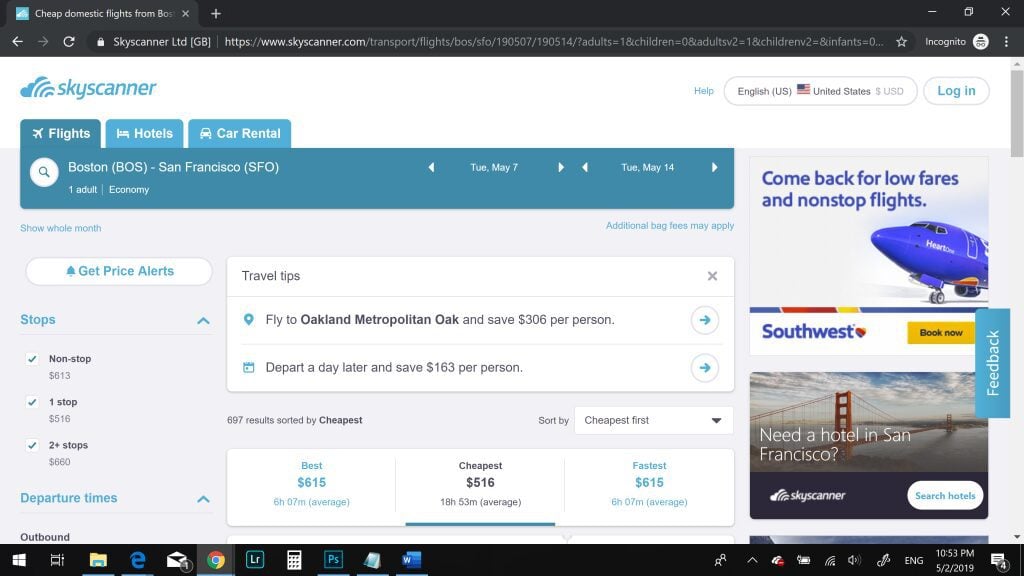Click the Skyscanner logo

point(88,88)
